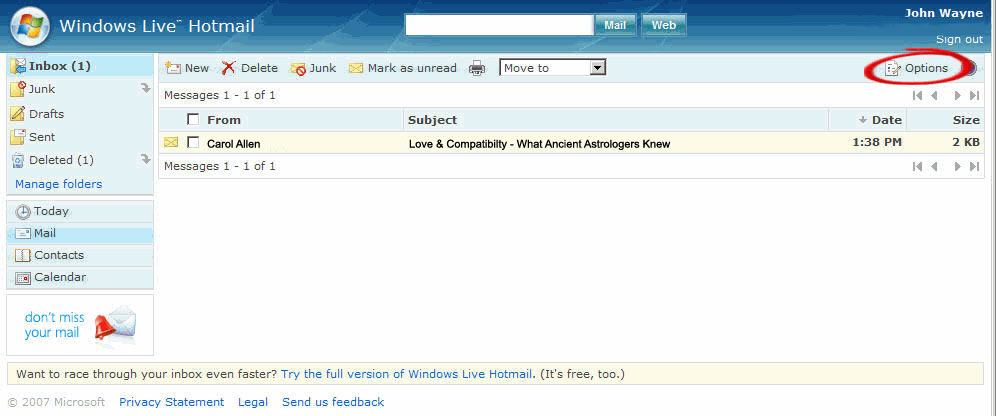The width and height of the screenshot is (996, 416).
Task: Click the Mail search button
Action: tap(615, 25)
